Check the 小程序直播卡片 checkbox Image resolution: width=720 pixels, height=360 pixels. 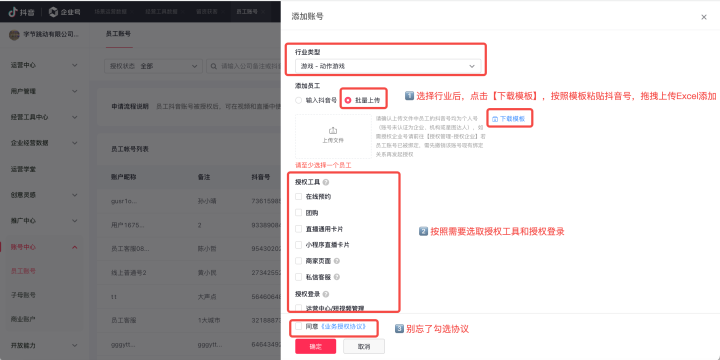pyautogui.click(x=298, y=245)
